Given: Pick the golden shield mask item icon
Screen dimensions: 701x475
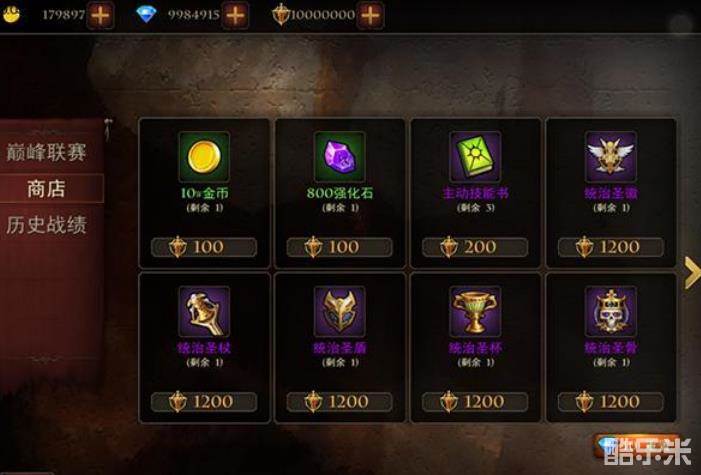Looking at the screenshot, I should [340, 311].
